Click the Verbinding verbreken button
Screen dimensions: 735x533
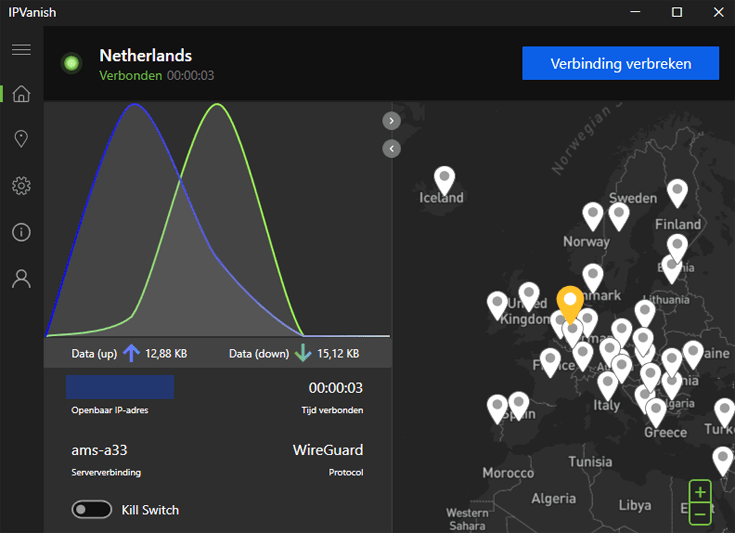[x=620, y=63]
